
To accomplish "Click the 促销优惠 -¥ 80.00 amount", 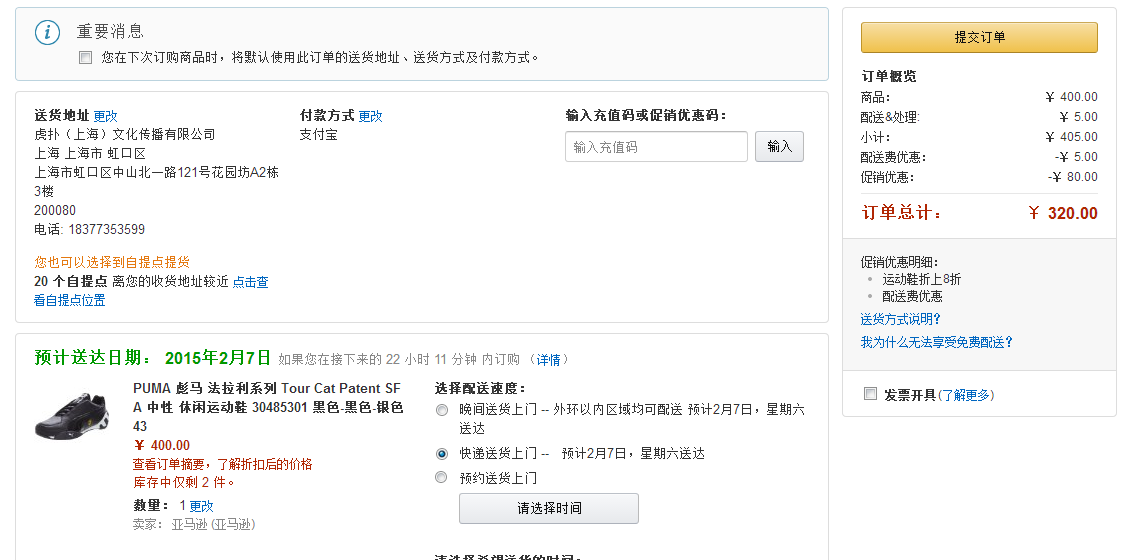I will coord(1073,177).
